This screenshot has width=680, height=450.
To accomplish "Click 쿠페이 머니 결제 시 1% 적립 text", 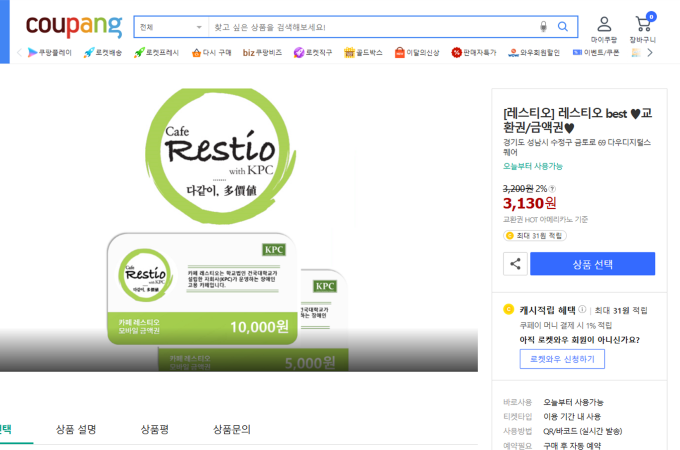I will click(565, 325).
